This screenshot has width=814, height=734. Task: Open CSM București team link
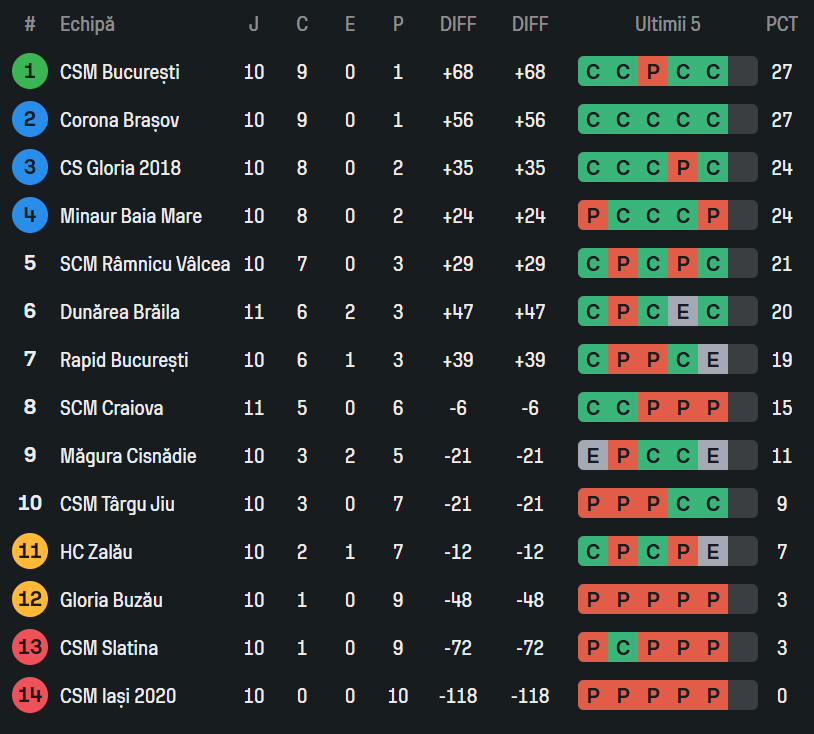(x=119, y=72)
